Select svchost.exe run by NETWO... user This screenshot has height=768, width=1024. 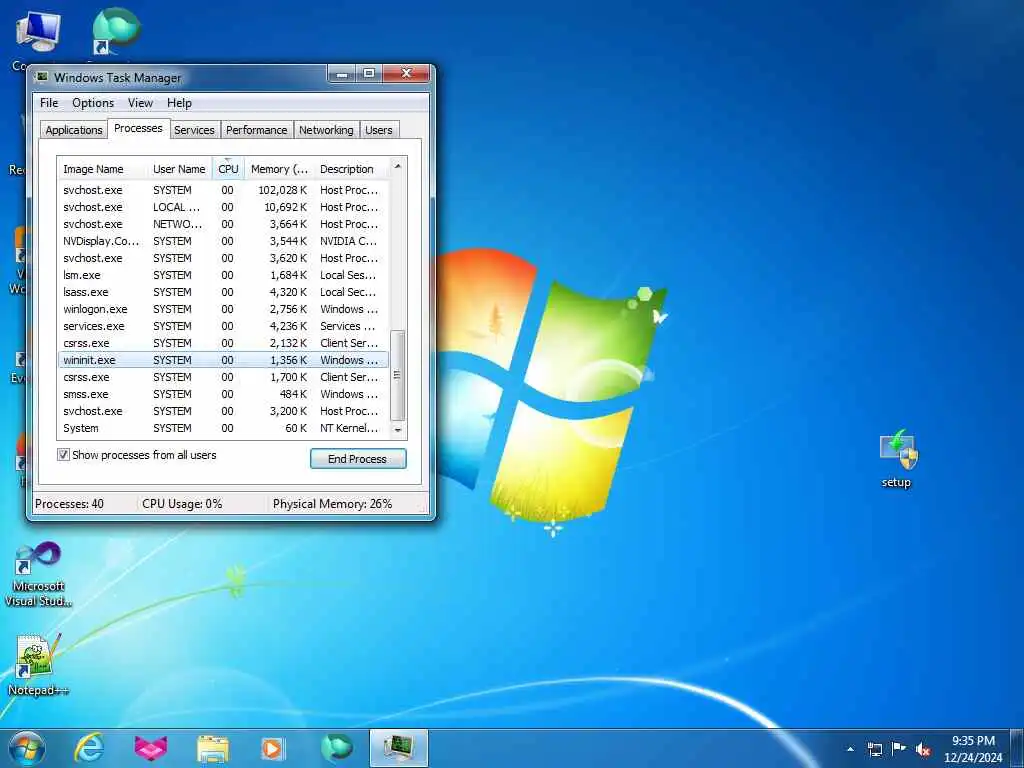tap(223, 224)
